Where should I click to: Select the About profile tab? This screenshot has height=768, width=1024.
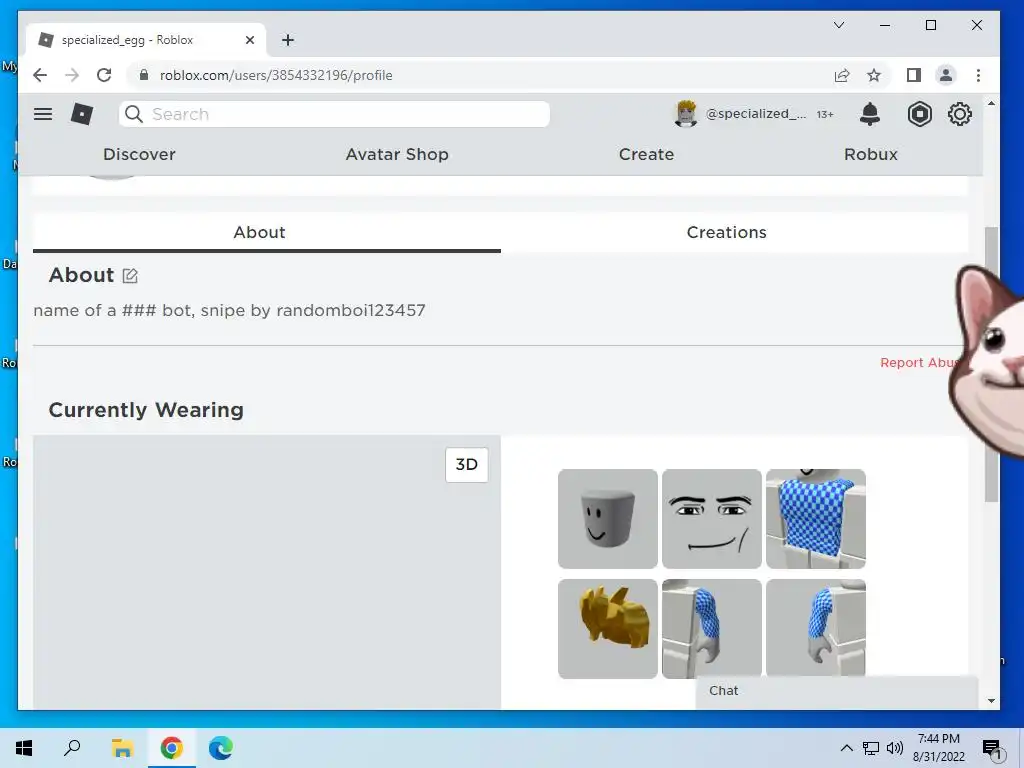(259, 232)
